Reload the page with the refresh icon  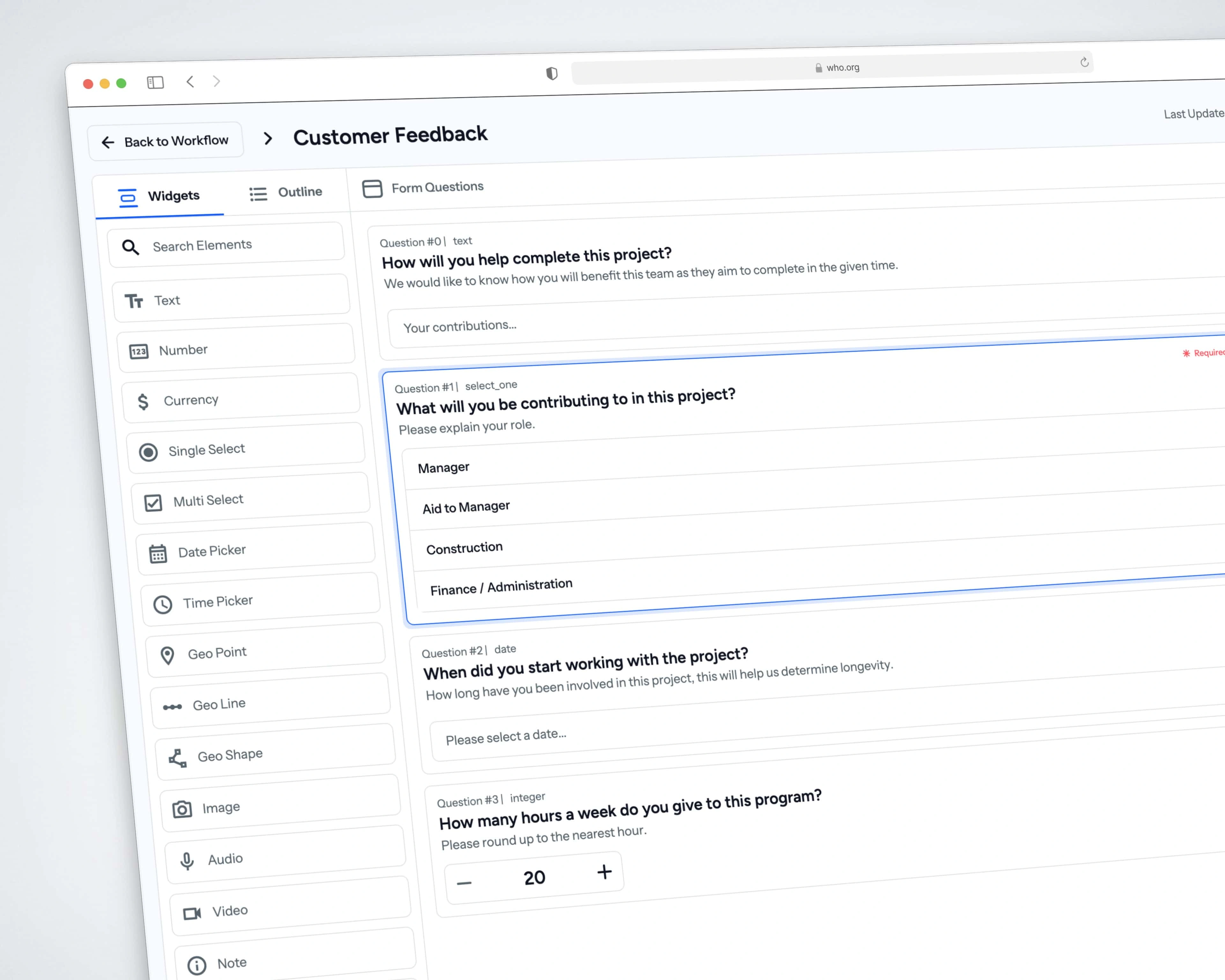point(1084,62)
